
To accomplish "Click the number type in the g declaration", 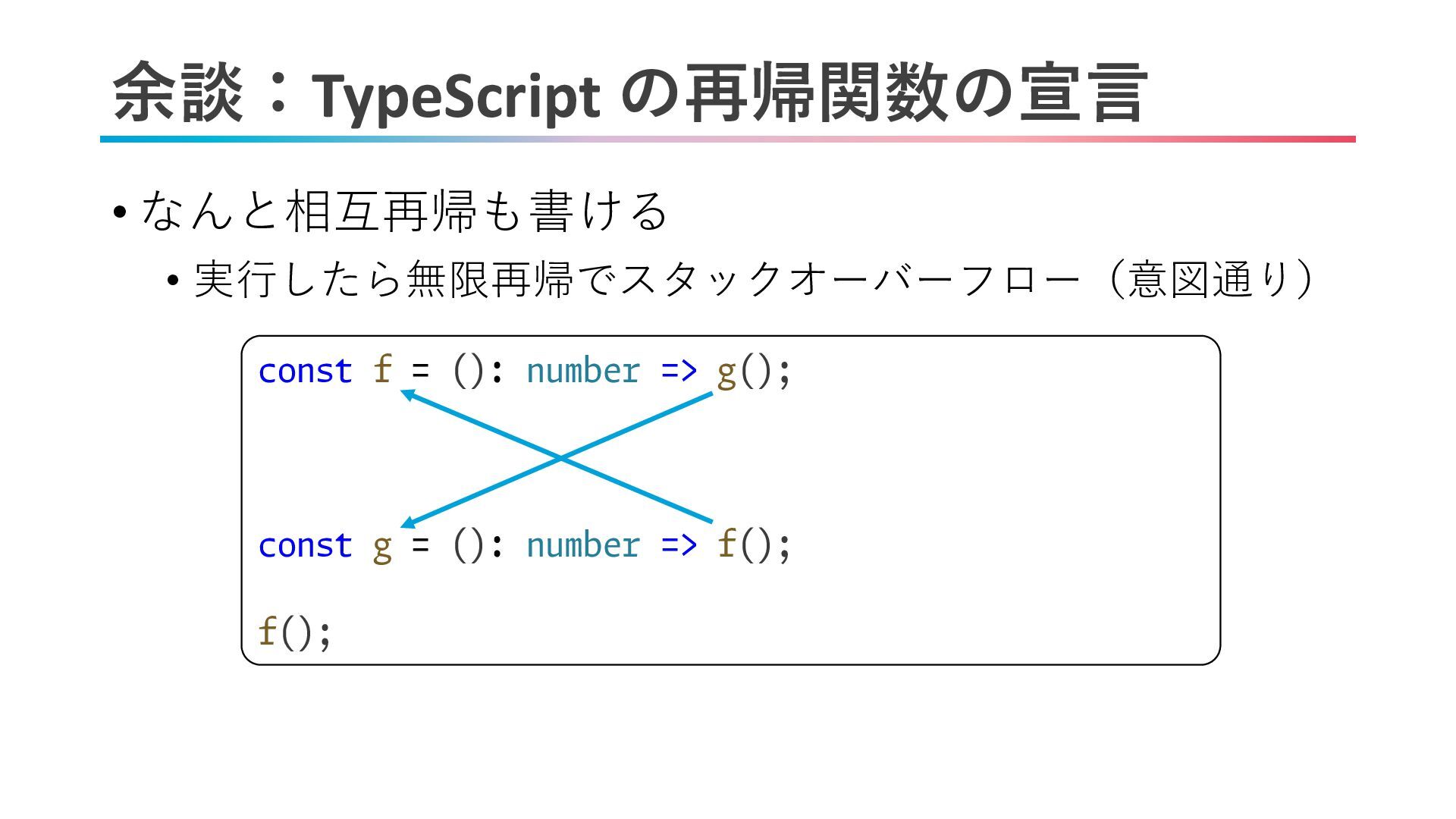I will click(x=582, y=546).
